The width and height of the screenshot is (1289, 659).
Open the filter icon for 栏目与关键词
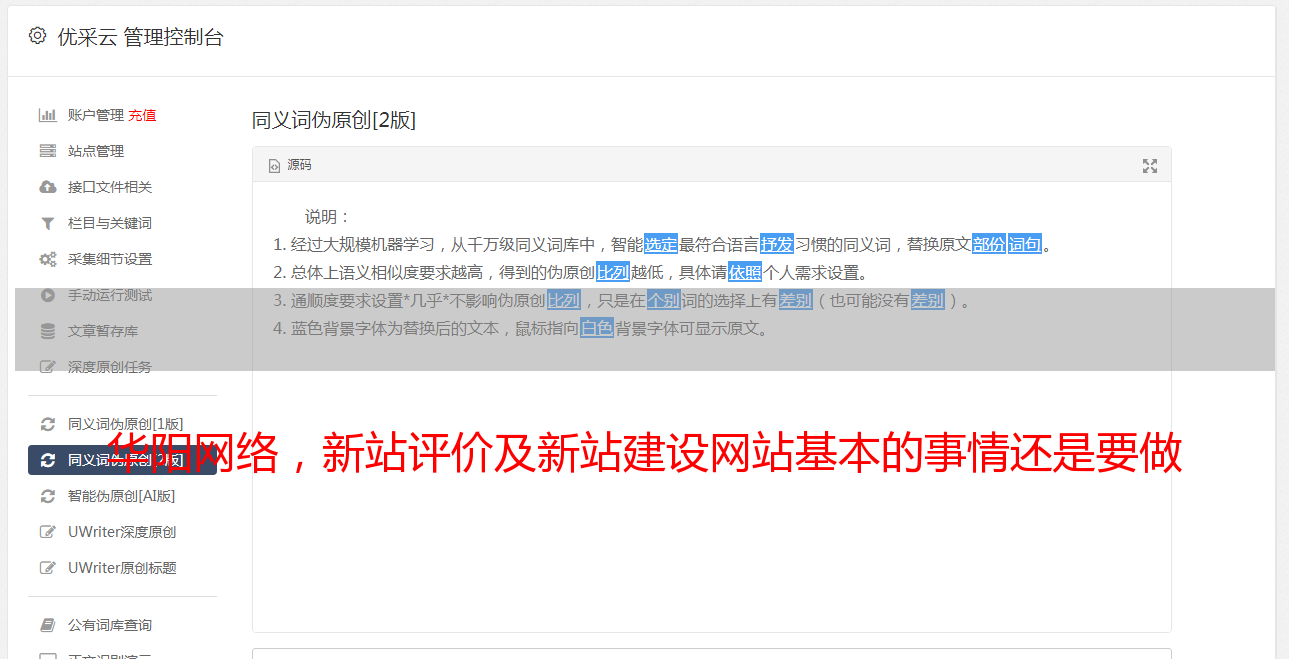coord(47,223)
